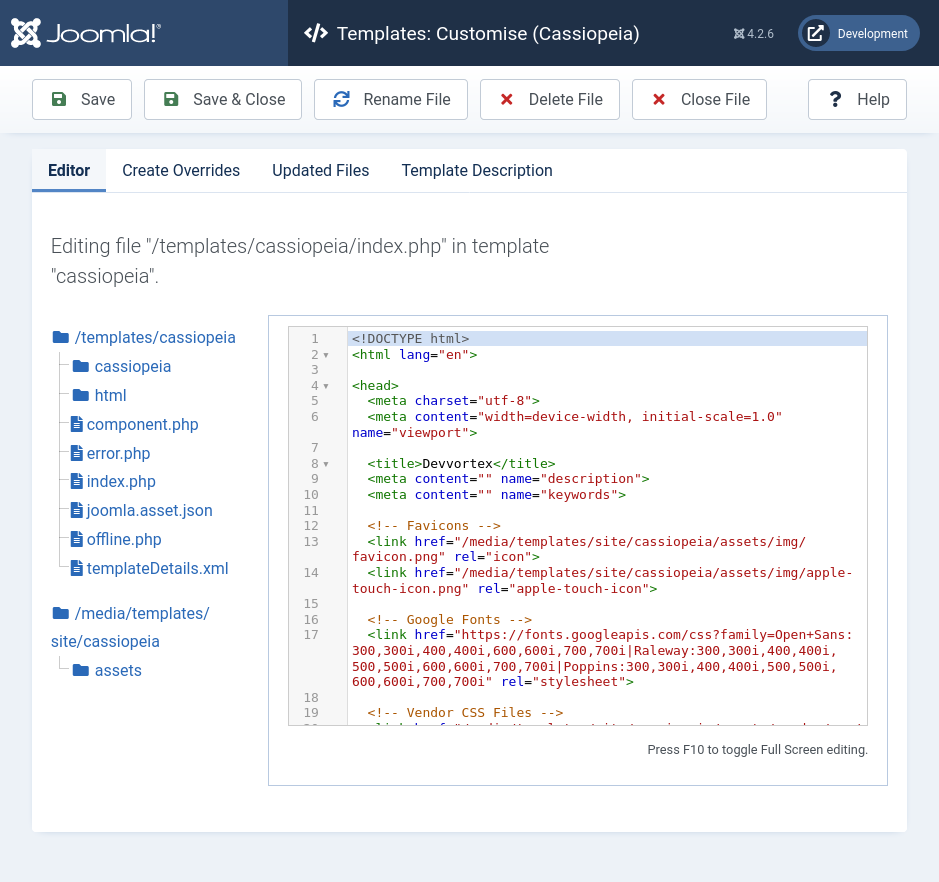Image resolution: width=939 pixels, height=882 pixels.
Task: Click the file icon beside component.php
Action: 76,424
